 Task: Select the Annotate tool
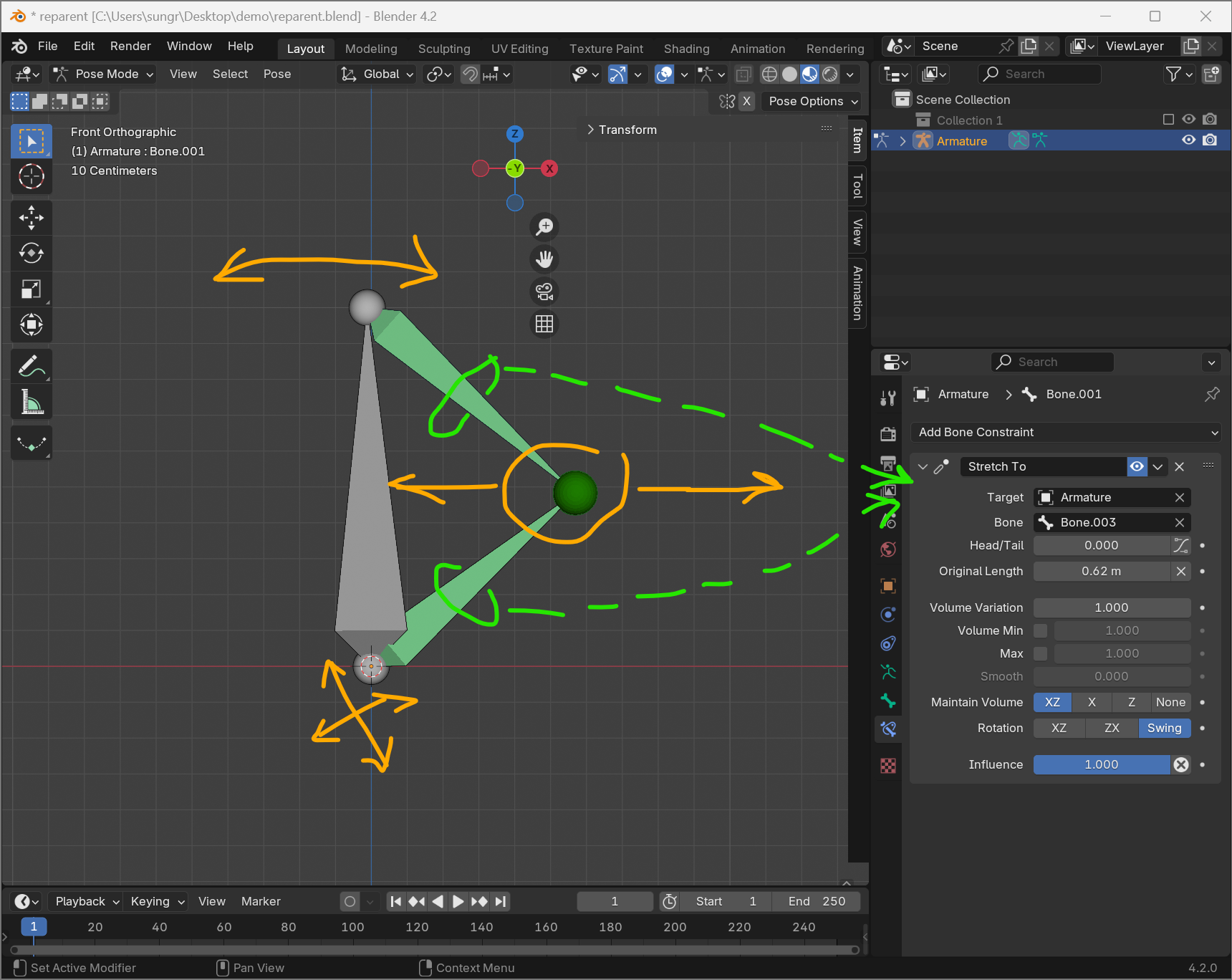point(31,366)
